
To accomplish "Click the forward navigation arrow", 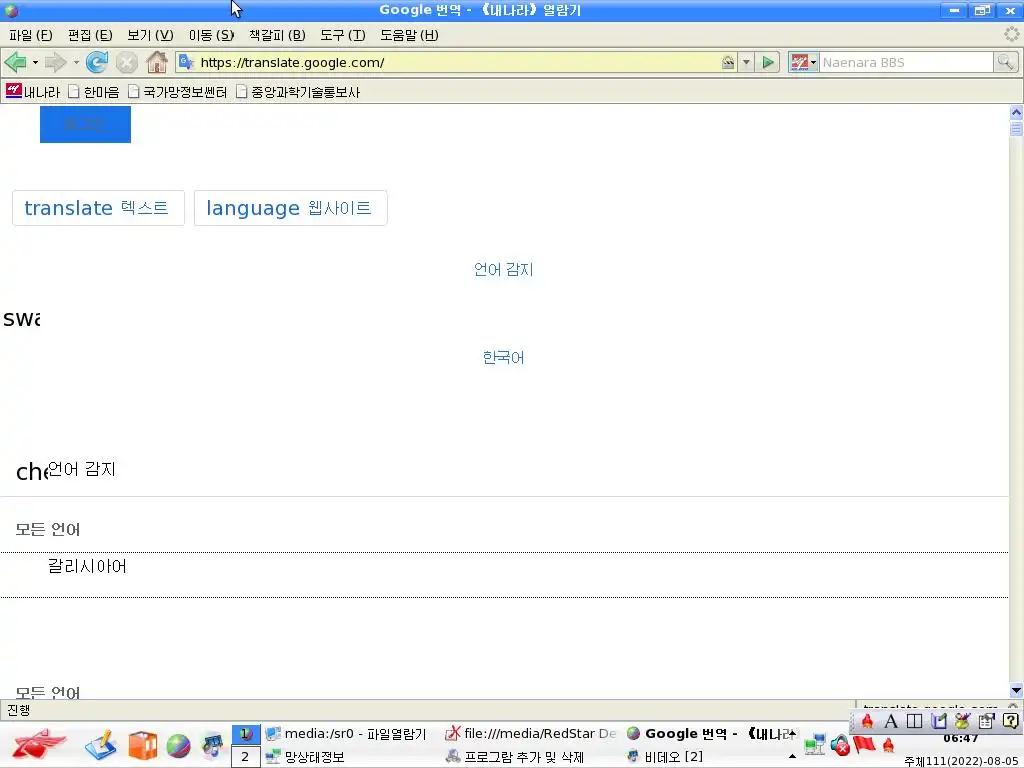I will [x=56, y=63].
